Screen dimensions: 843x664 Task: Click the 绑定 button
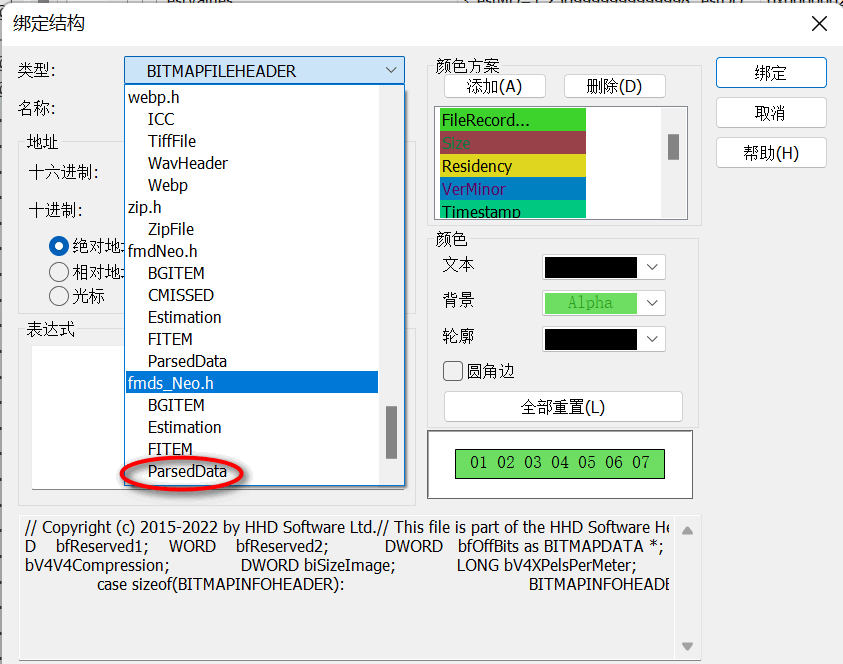point(771,72)
